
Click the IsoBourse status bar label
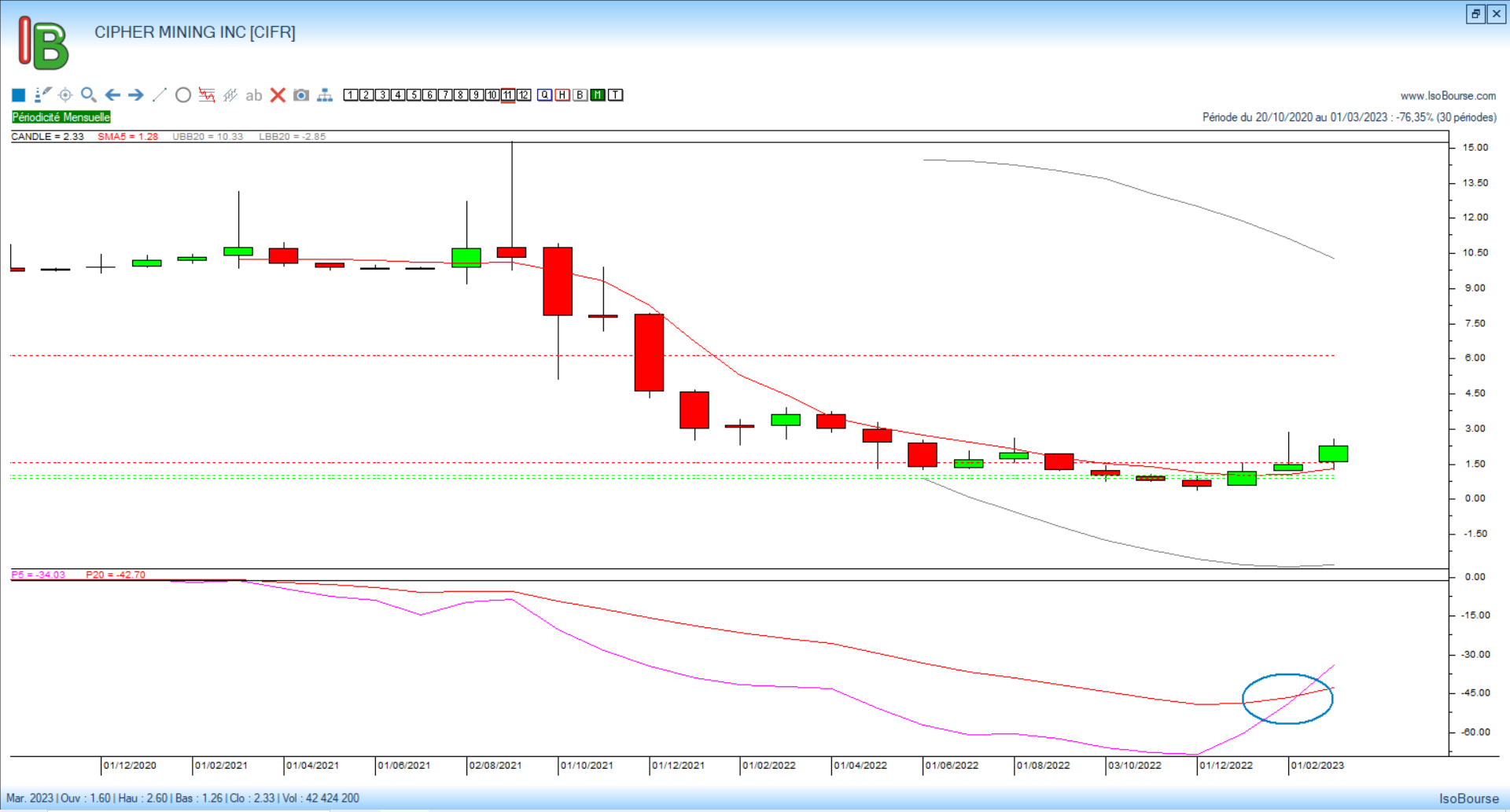pyautogui.click(x=1469, y=799)
